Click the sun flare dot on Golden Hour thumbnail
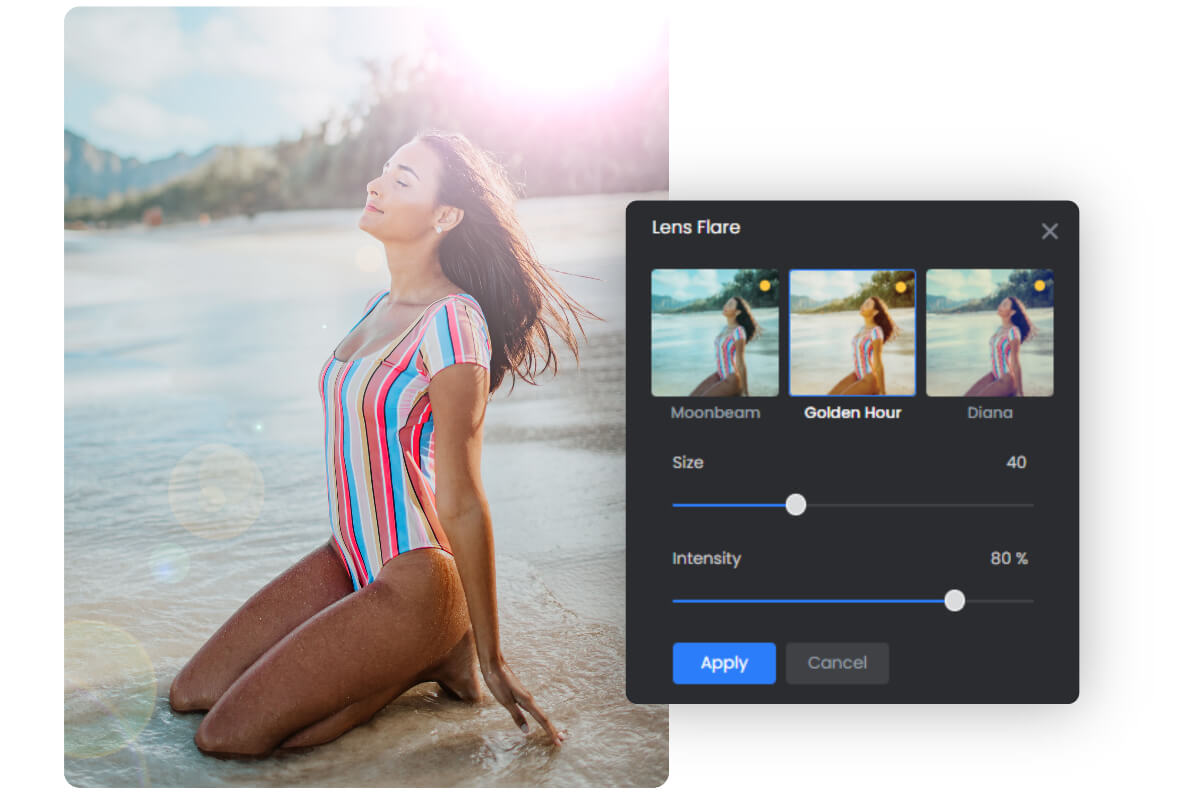This screenshot has width=1200, height=800. tap(903, 284)
